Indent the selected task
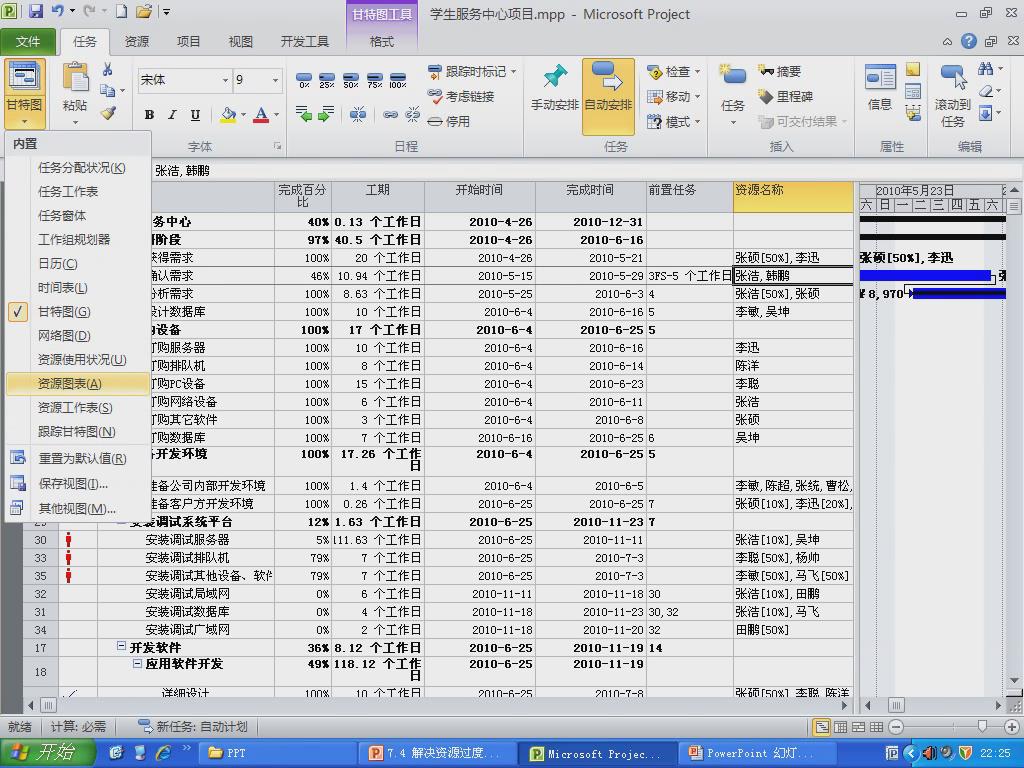The height and width of the screenshot is (768, 1024). (x=327, y=114)
